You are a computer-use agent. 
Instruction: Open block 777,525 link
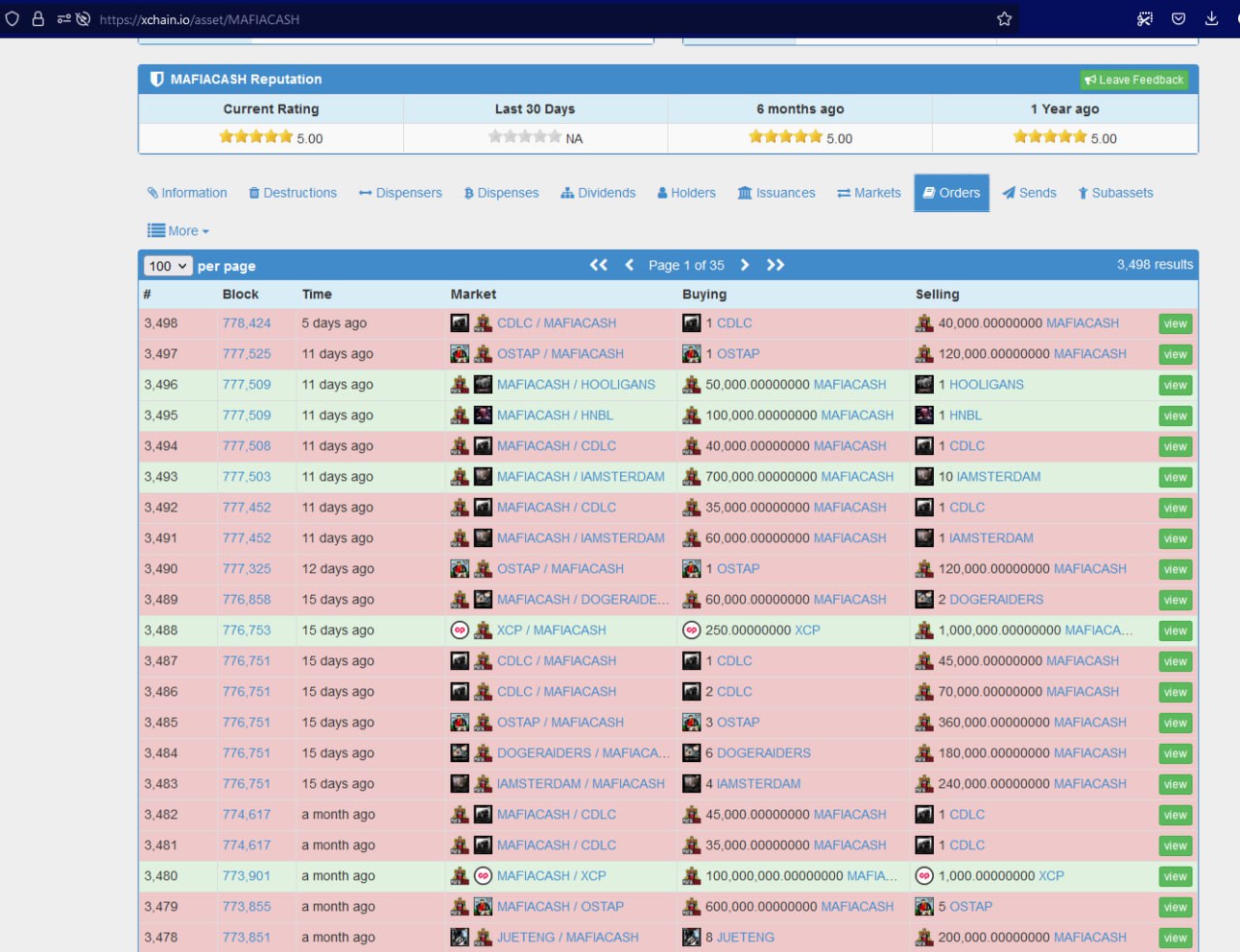pyautogui.click(x=246, y=354)
